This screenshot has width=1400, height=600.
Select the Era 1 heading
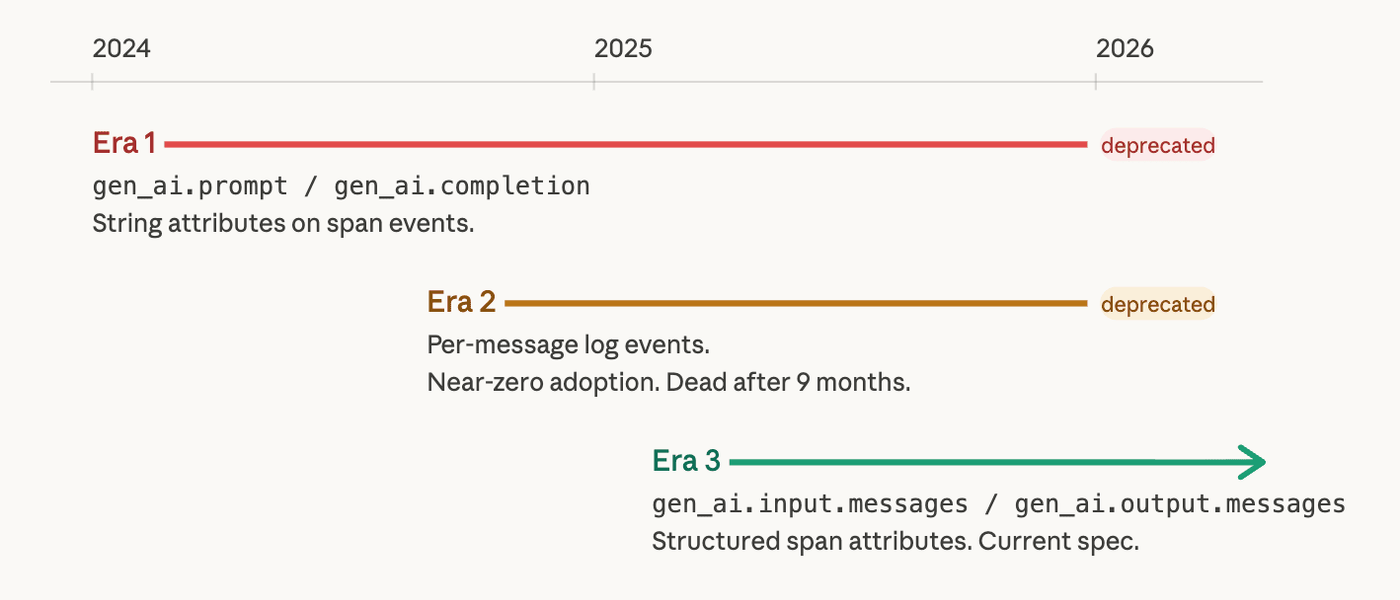124,144
